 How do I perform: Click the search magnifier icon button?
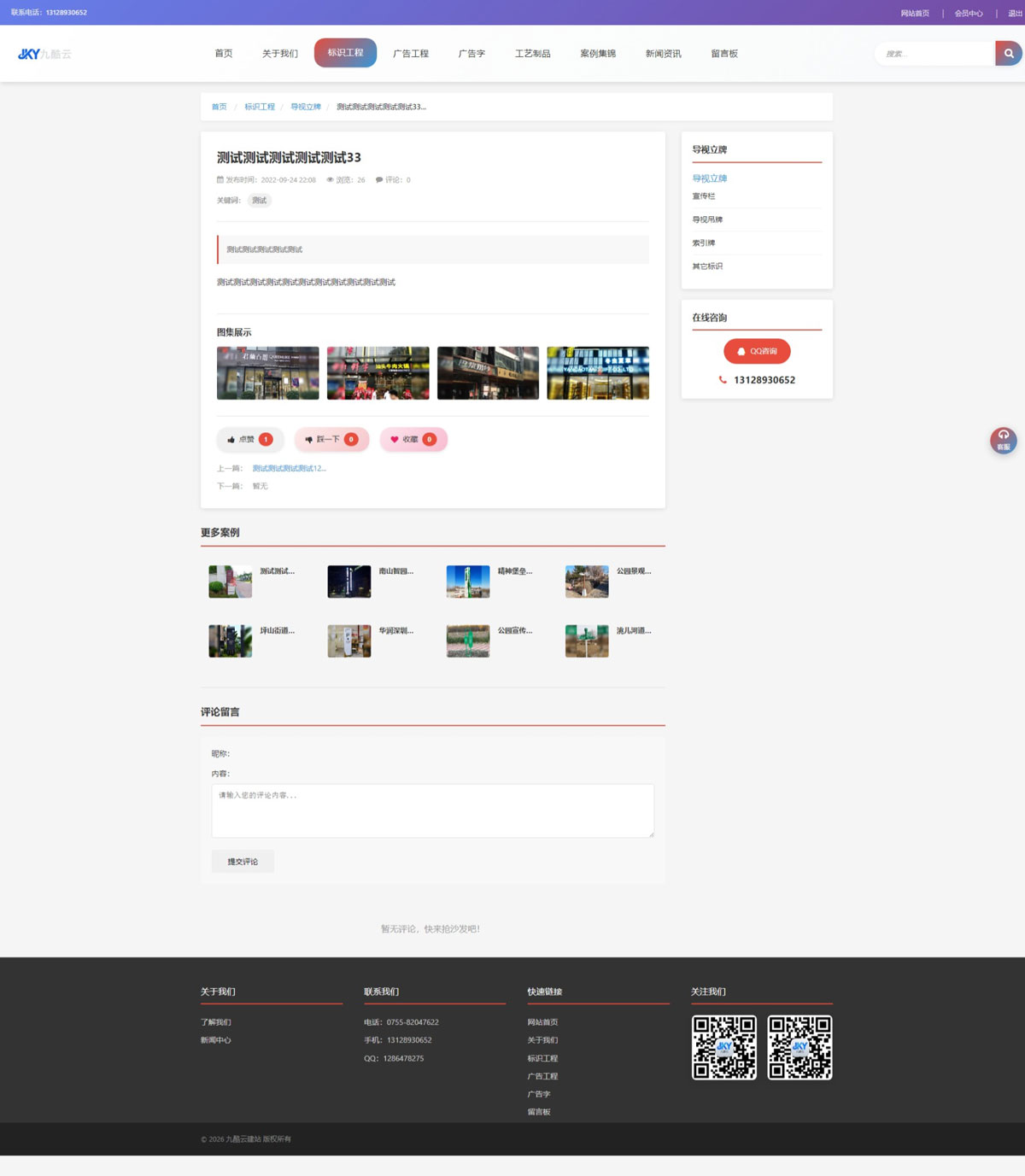1008,54
